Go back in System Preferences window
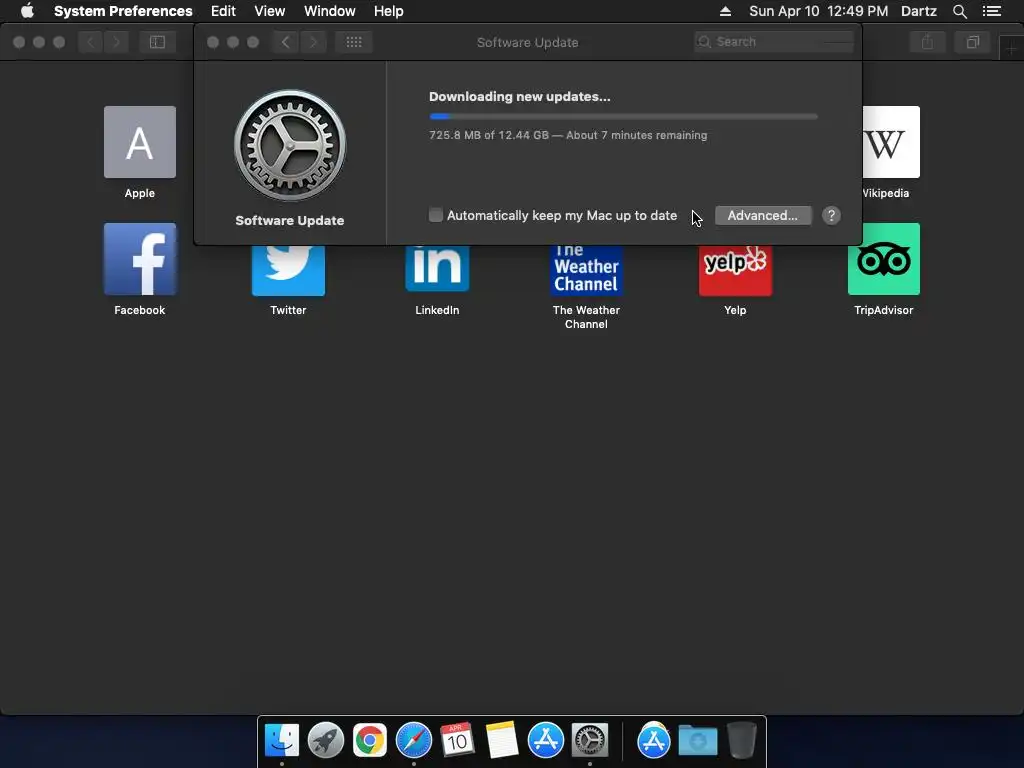The height and width of the screenshot is (768, 1024). (x=285, y=42)
